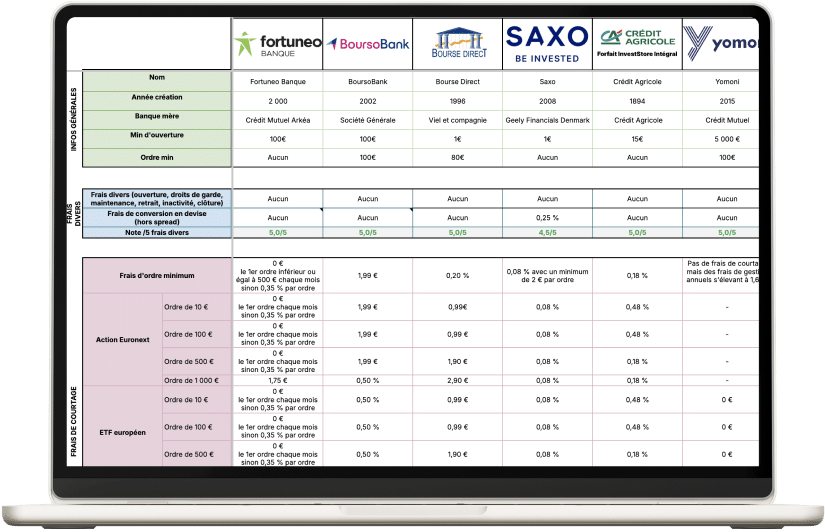The width and height of the screenshot is (825, 532).
Task: Select Fortuneo's '1,75 €' fee cell
Action: click(x=278, y=380)
